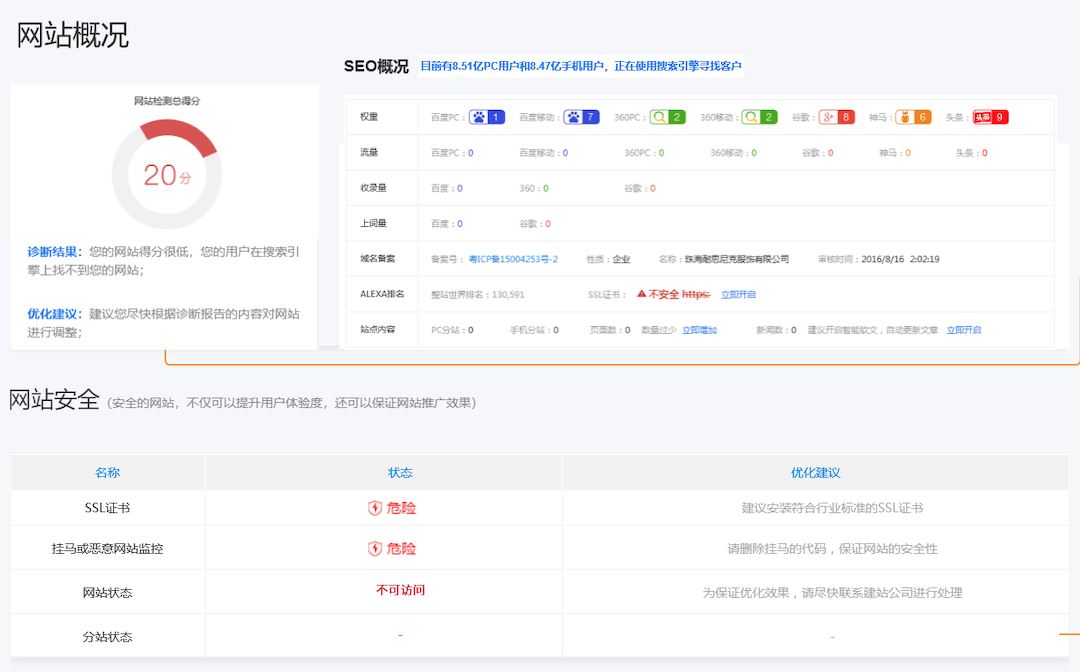Click the Toutiao weight badge

pyautogui.click(x=990, y=117)
